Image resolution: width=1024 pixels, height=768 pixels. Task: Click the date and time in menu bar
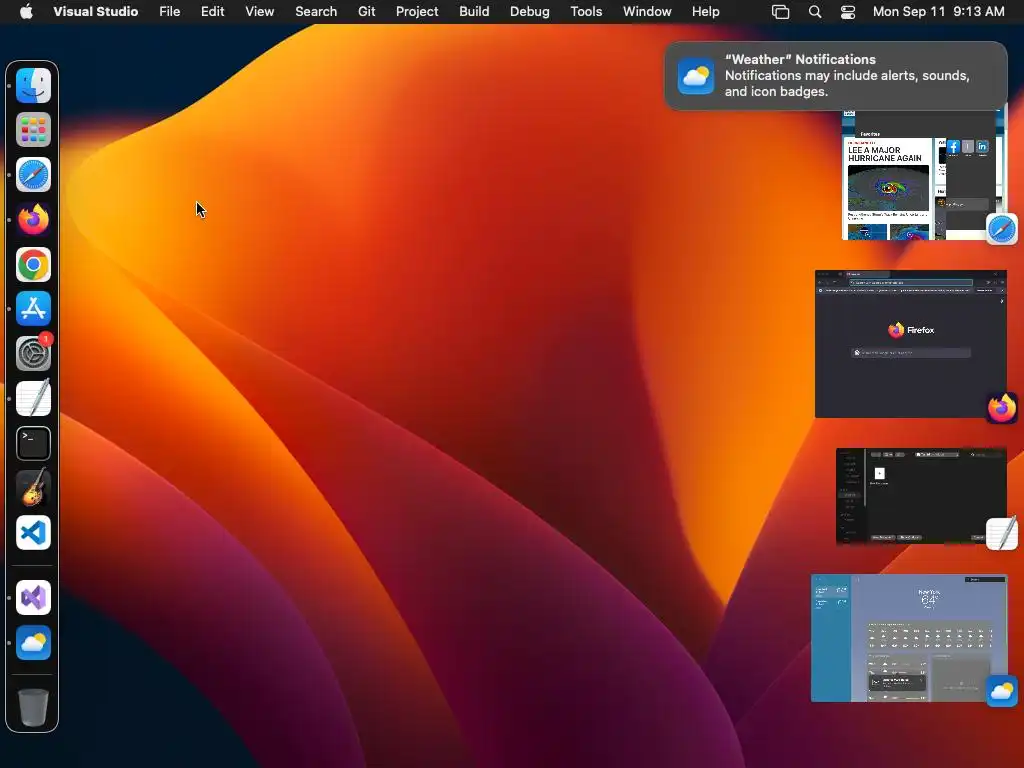938,12
